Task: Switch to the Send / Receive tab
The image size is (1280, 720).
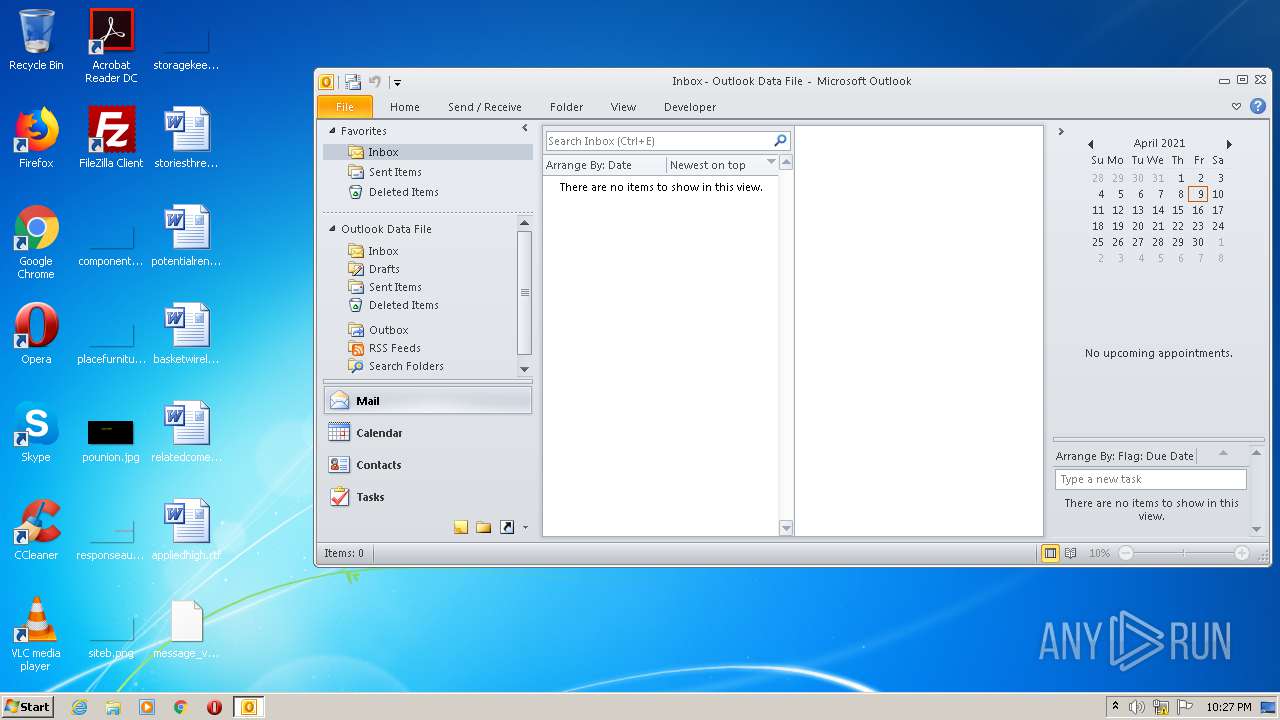Action: tap(485, 107)
